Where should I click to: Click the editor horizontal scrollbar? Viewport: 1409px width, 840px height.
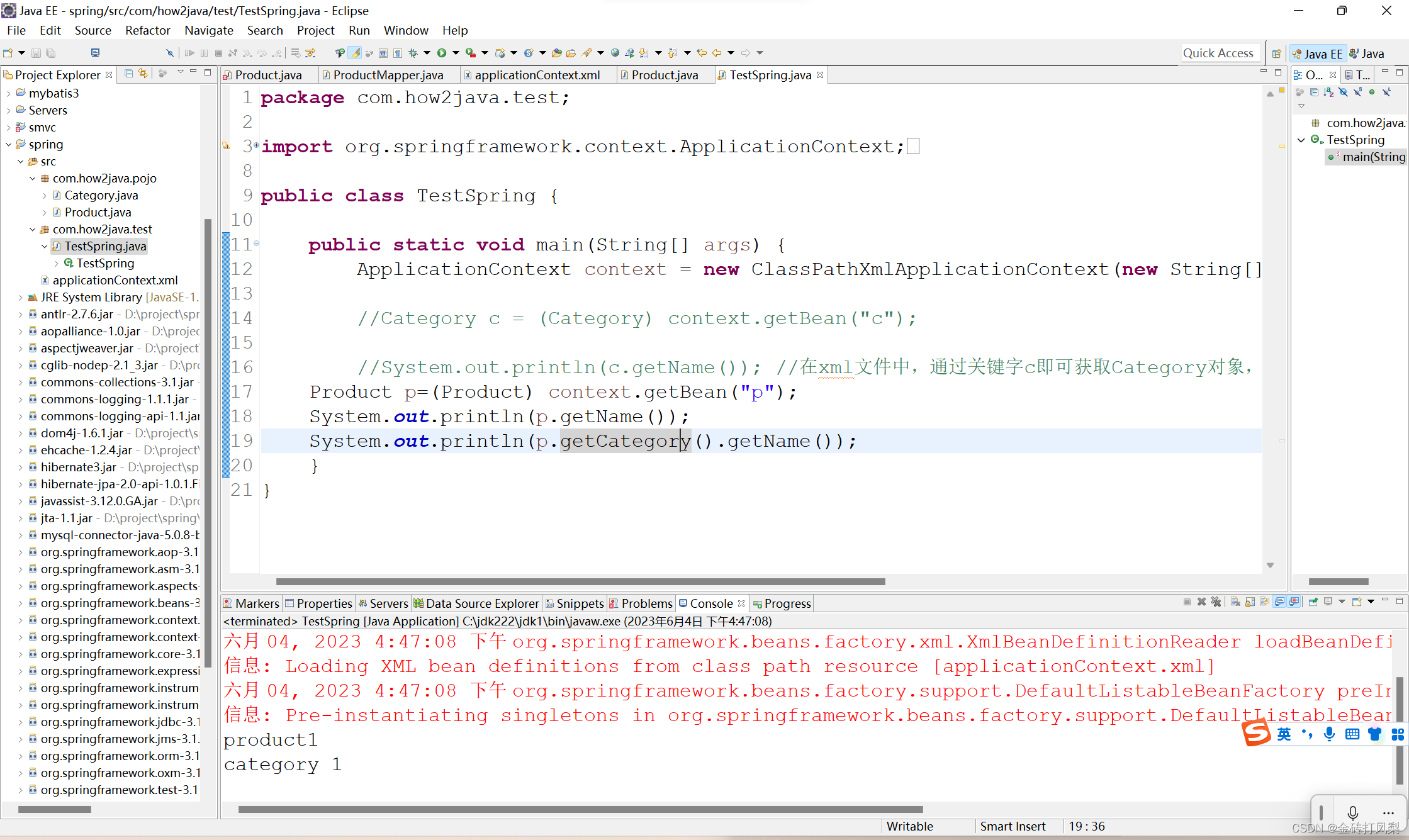(580, 581)
